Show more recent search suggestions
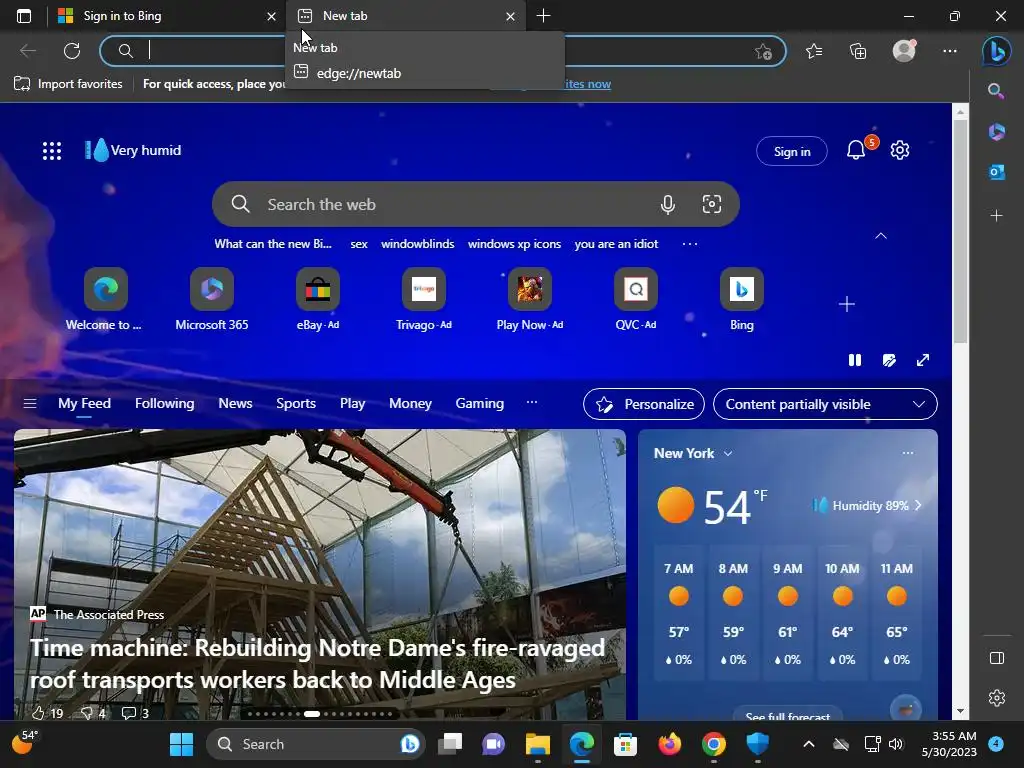1024x768 pixels. 690,244
